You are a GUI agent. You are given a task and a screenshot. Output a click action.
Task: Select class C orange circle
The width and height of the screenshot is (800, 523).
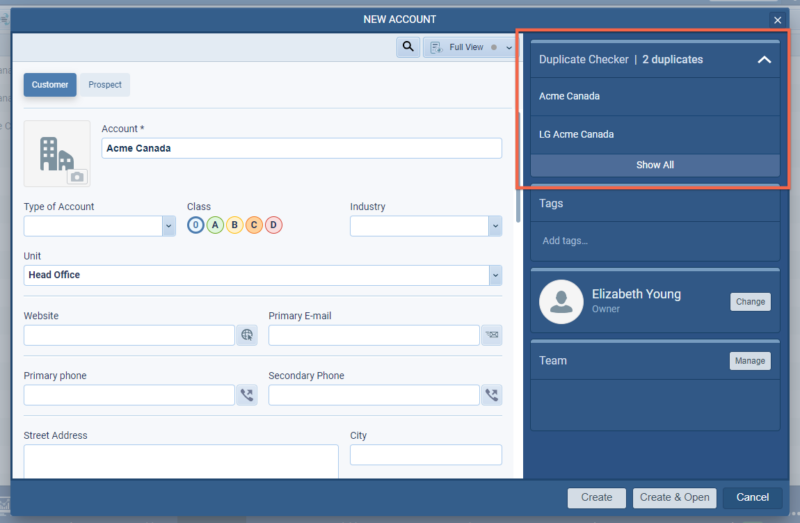[254, 225]
